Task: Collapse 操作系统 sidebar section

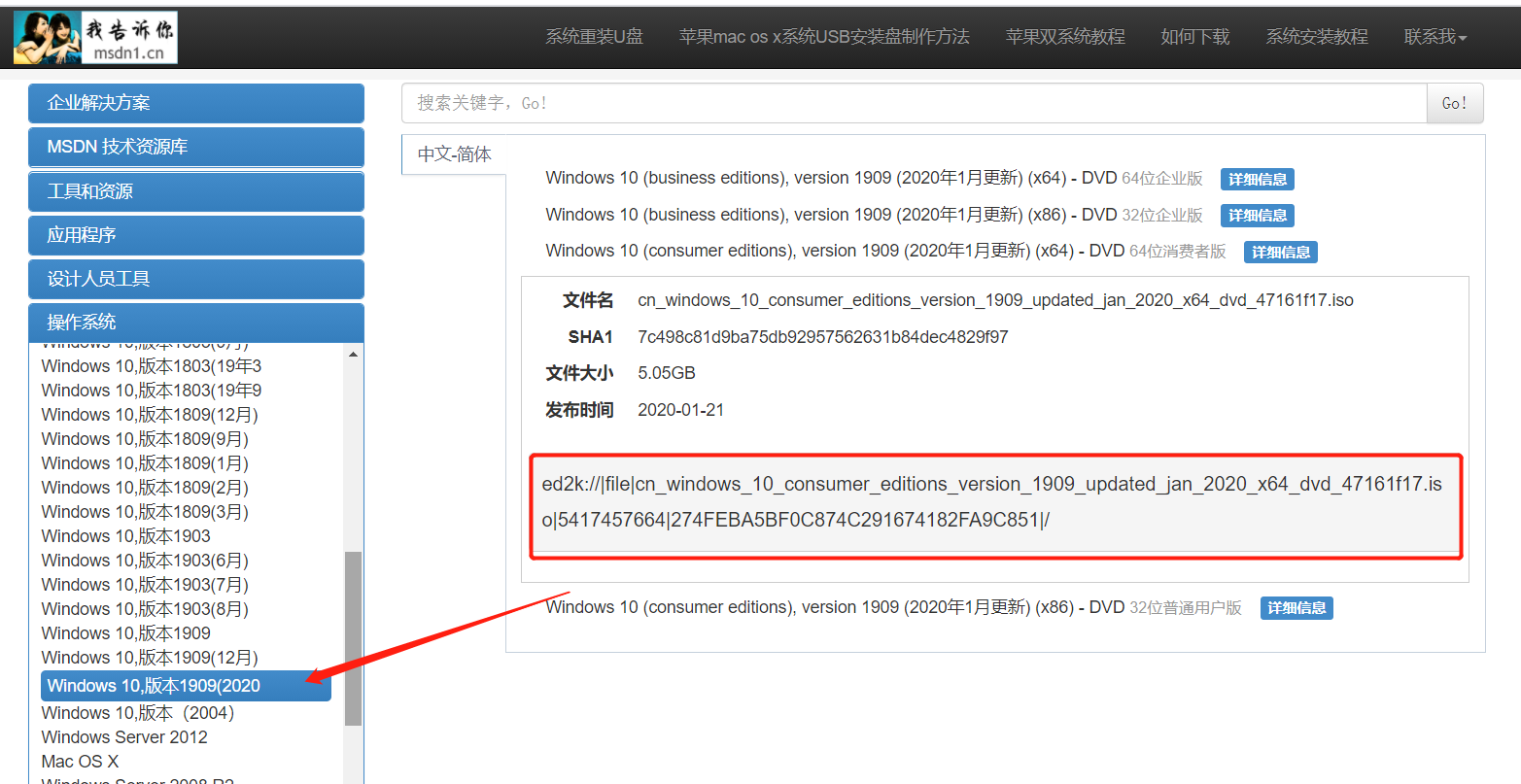Action: tap(196, 323)
